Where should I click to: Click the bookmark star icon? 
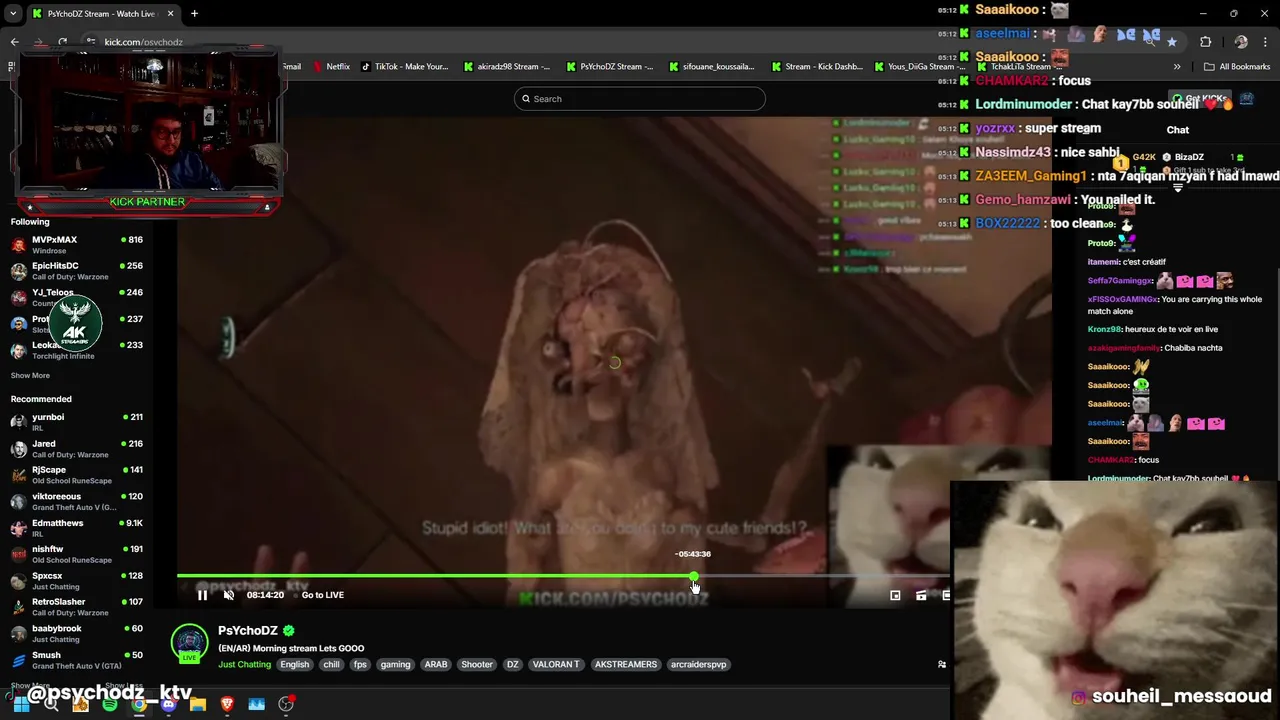tap(1172, 42)
